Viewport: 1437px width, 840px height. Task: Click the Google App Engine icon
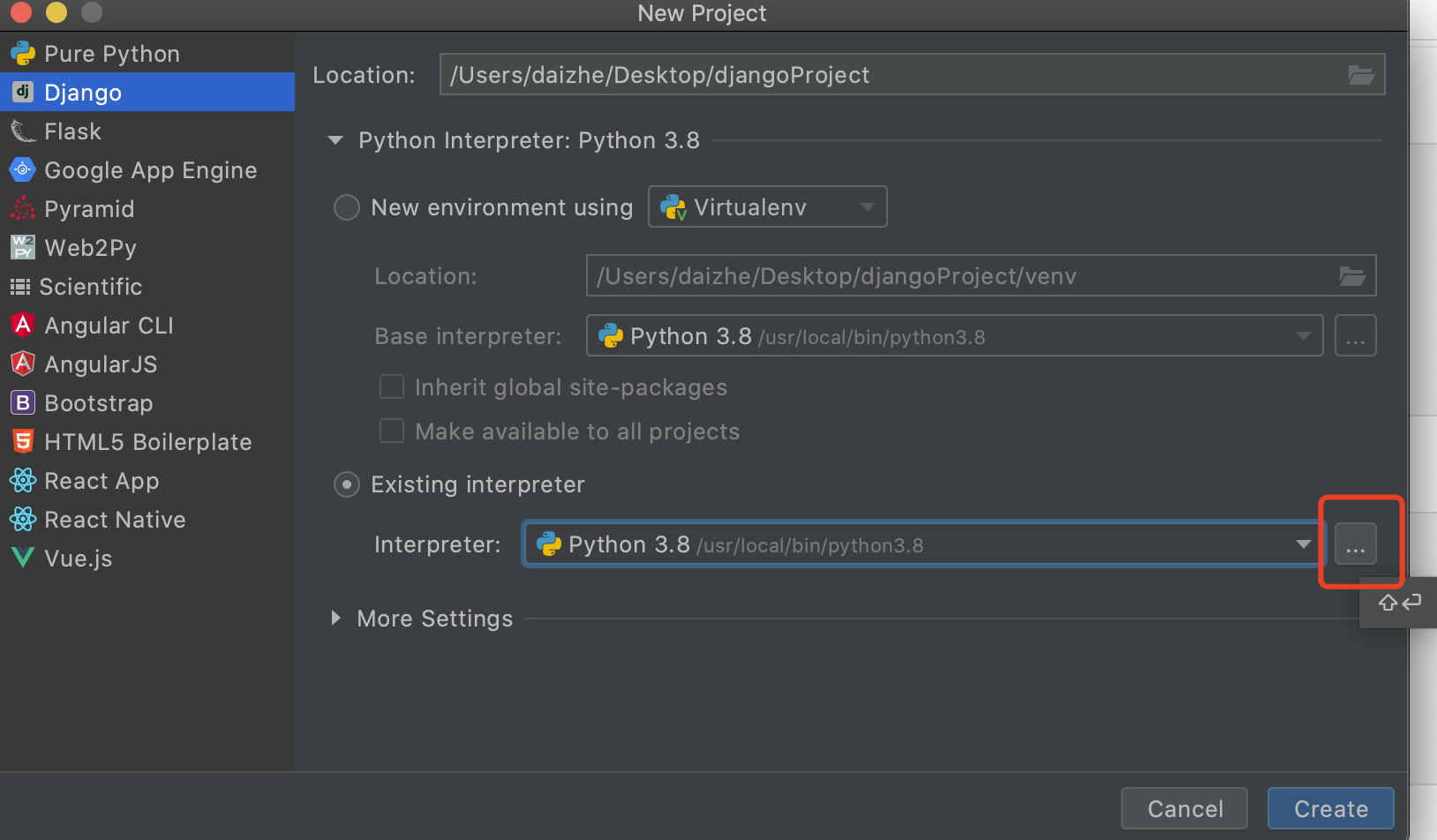pos(23,169)
